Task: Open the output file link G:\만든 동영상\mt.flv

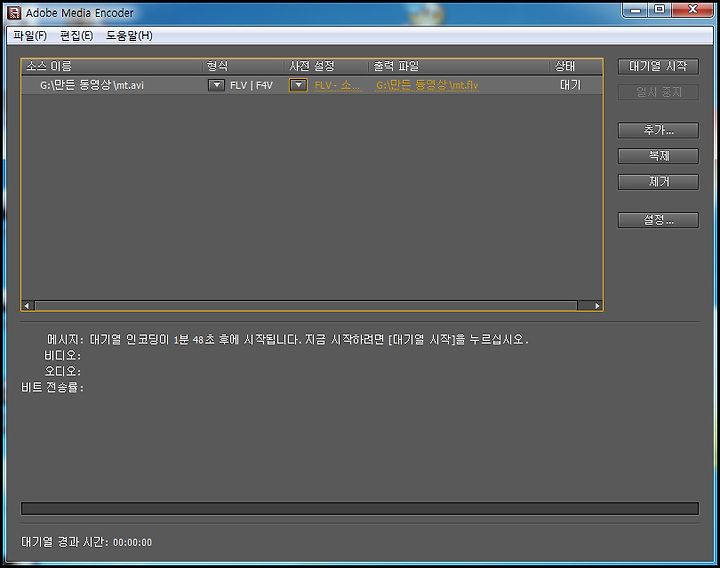Action: [x=427, y=85]
